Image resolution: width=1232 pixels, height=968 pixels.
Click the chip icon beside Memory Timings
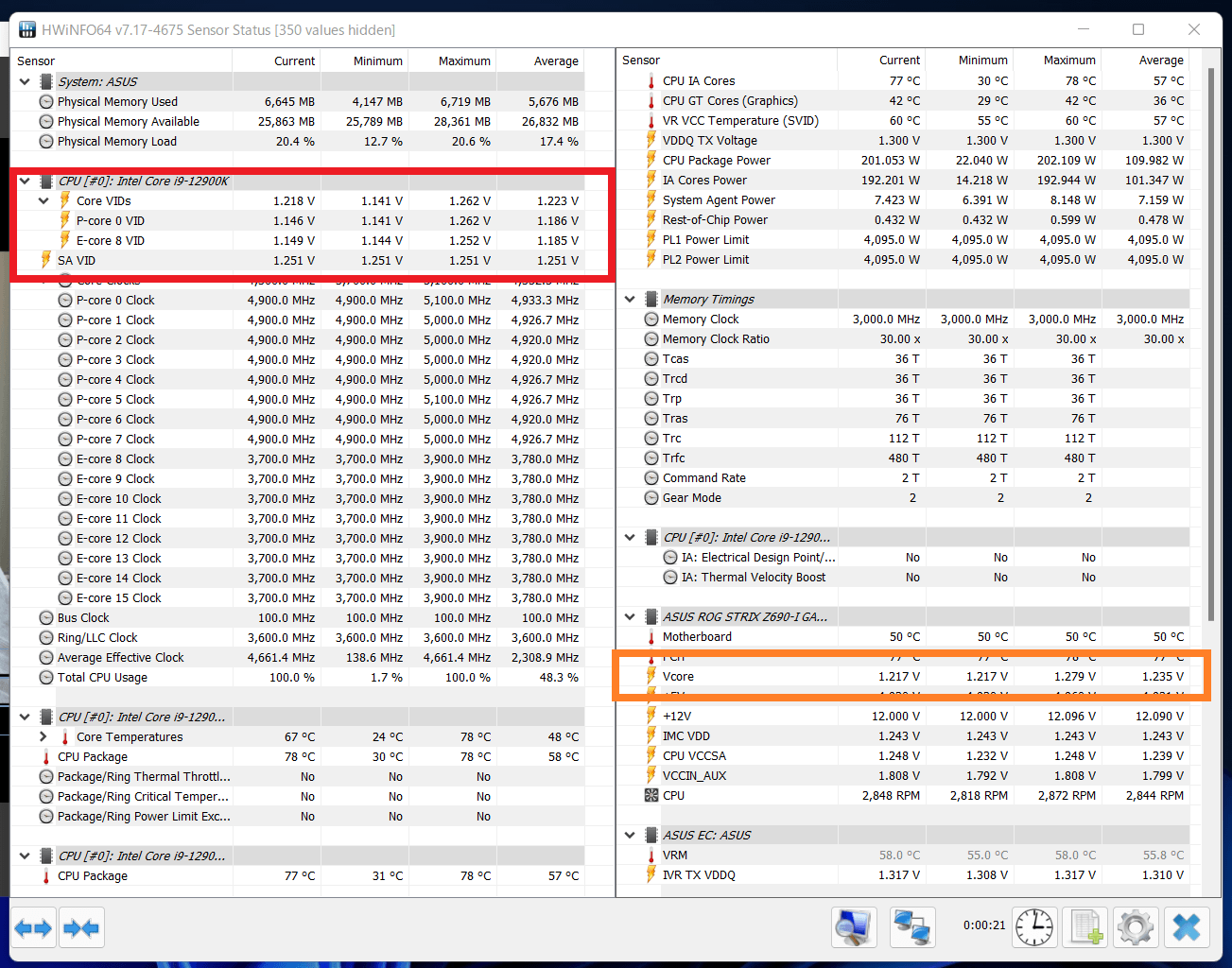(x=651, y=299)
